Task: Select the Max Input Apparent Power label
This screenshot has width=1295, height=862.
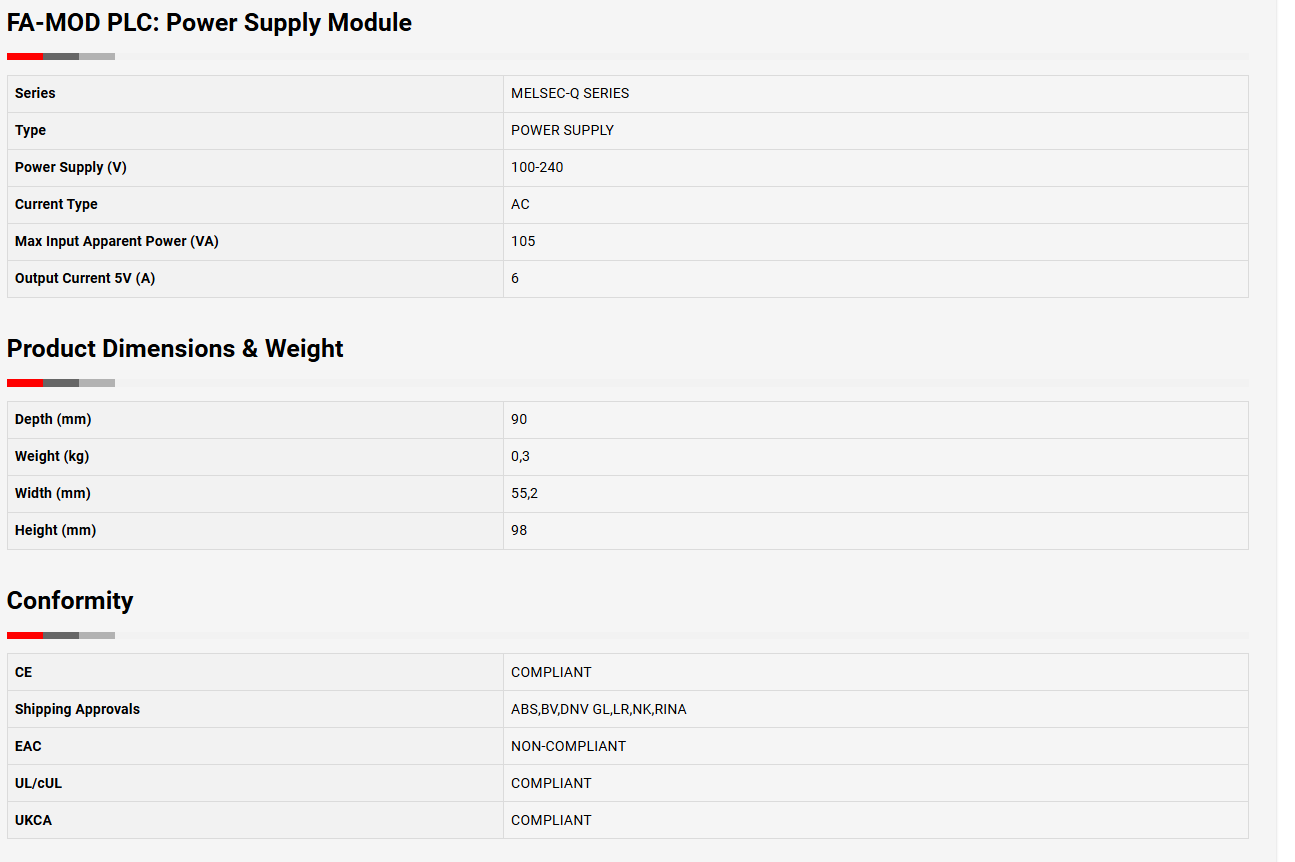Action: pos(117,241)
